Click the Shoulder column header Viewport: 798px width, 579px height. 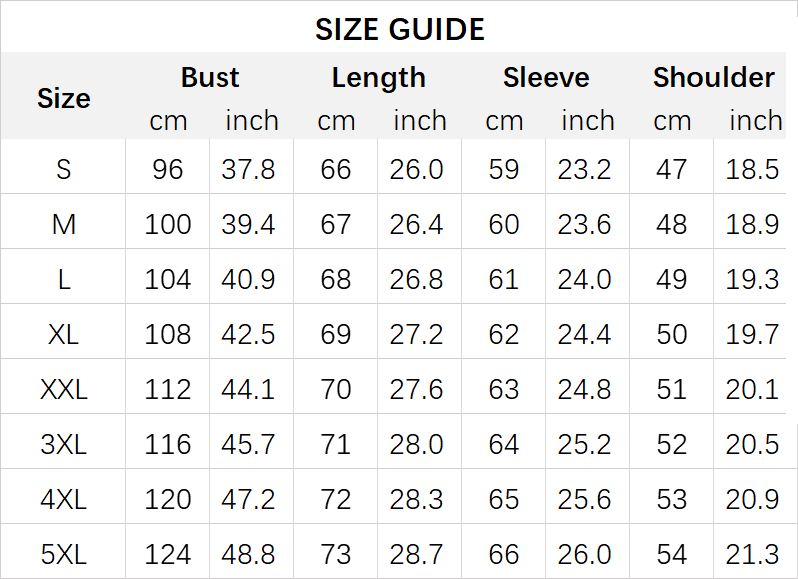(x=713, y=77)
